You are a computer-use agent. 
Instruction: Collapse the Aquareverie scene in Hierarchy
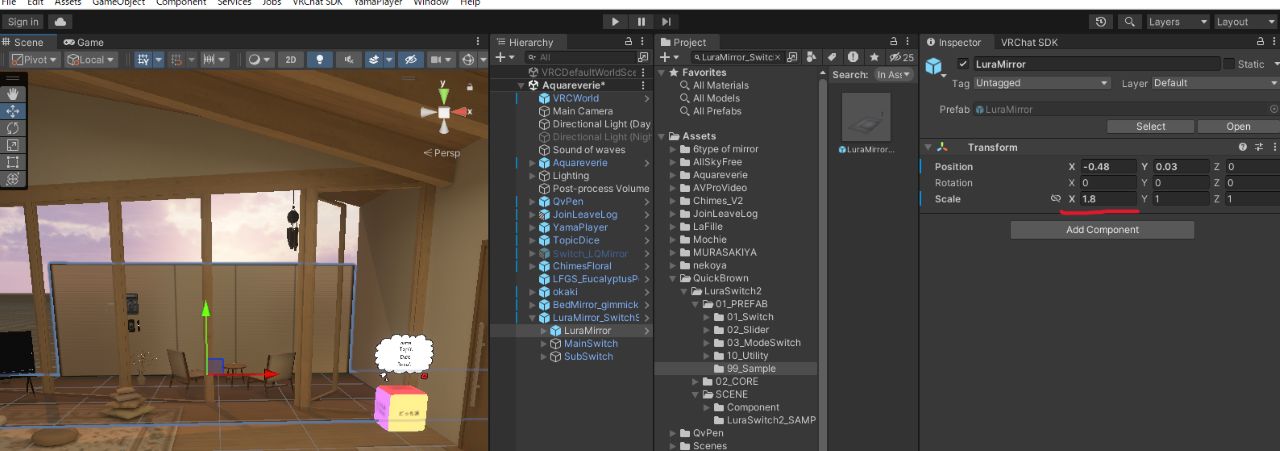pyautogui.click(x=521, y=86)
